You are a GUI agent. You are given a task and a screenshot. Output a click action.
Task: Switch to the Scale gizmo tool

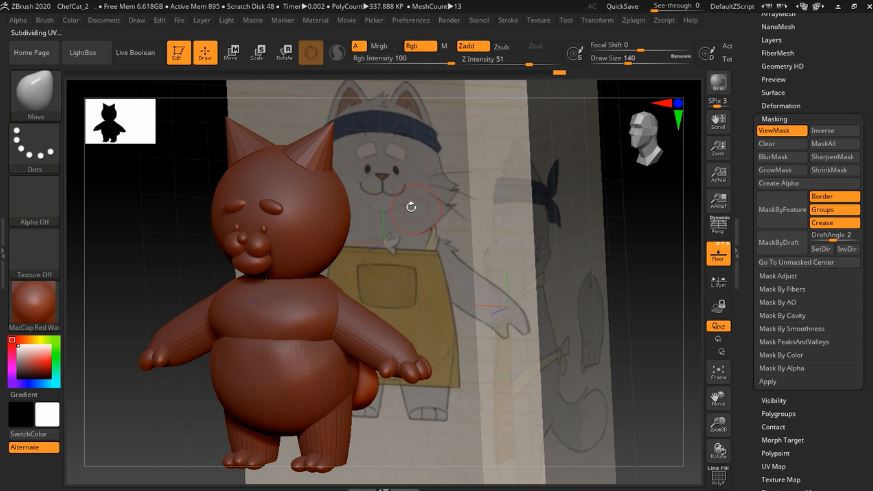click(257, 52)
